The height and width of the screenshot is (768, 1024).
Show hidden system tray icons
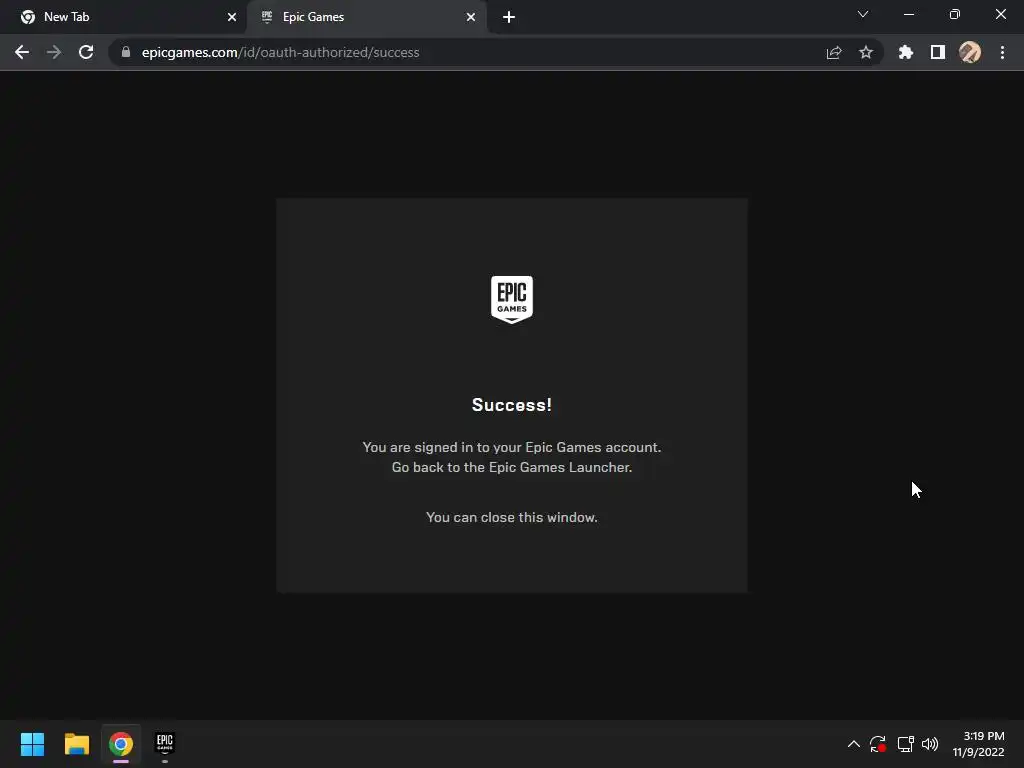(x=854, y=744)
